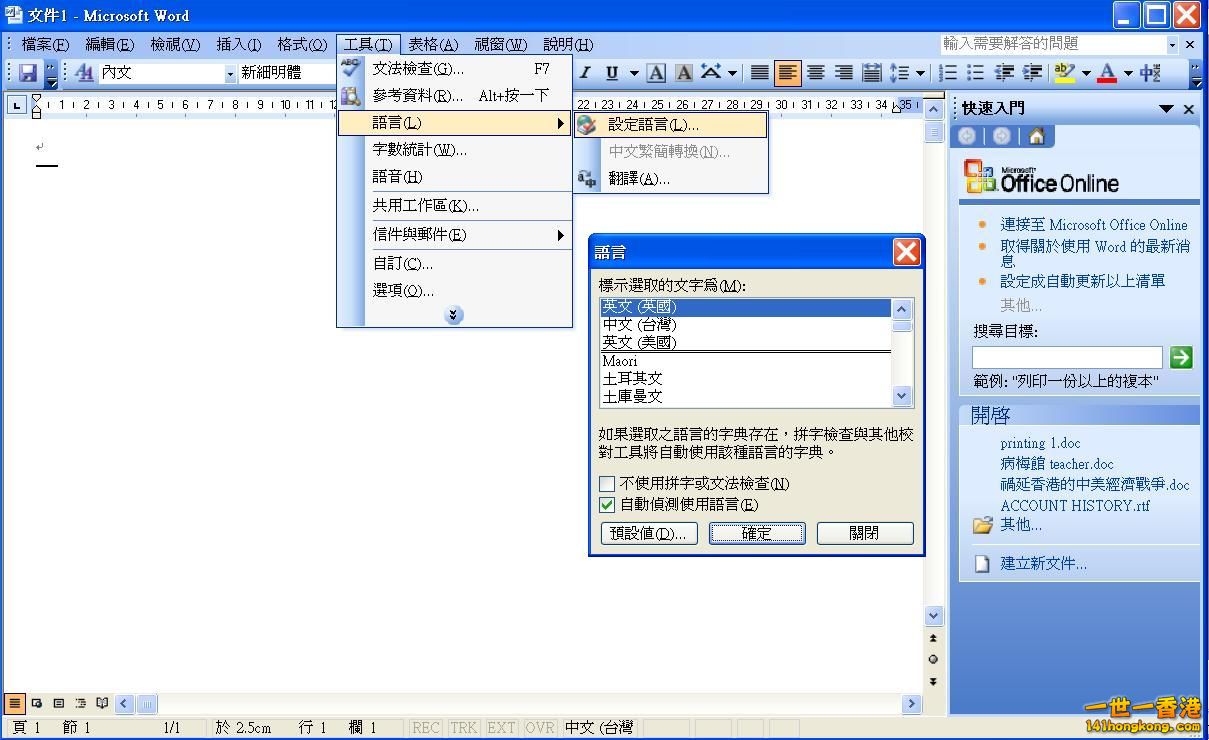The height and width of the screenshot is (740, 1209).
Task: Click the bulleted list icon
Action: coord(976,72)
